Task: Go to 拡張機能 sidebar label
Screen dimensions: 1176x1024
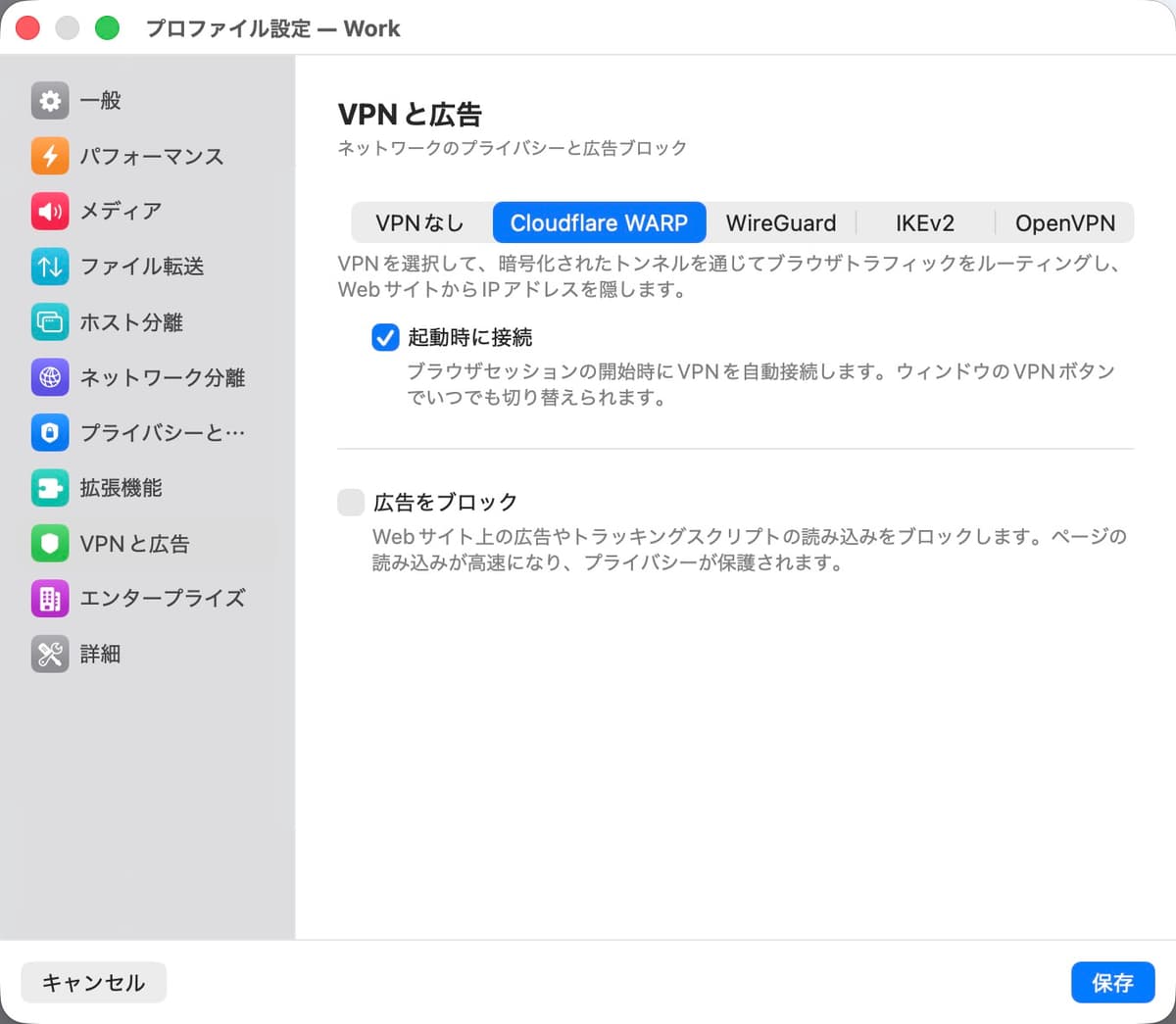Action: [121, 488]
